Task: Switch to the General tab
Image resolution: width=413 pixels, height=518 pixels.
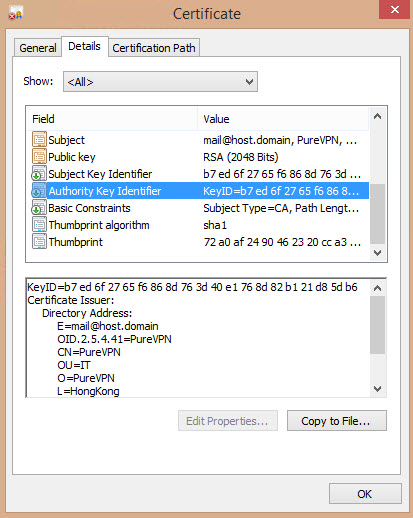Action: [38, 48]
